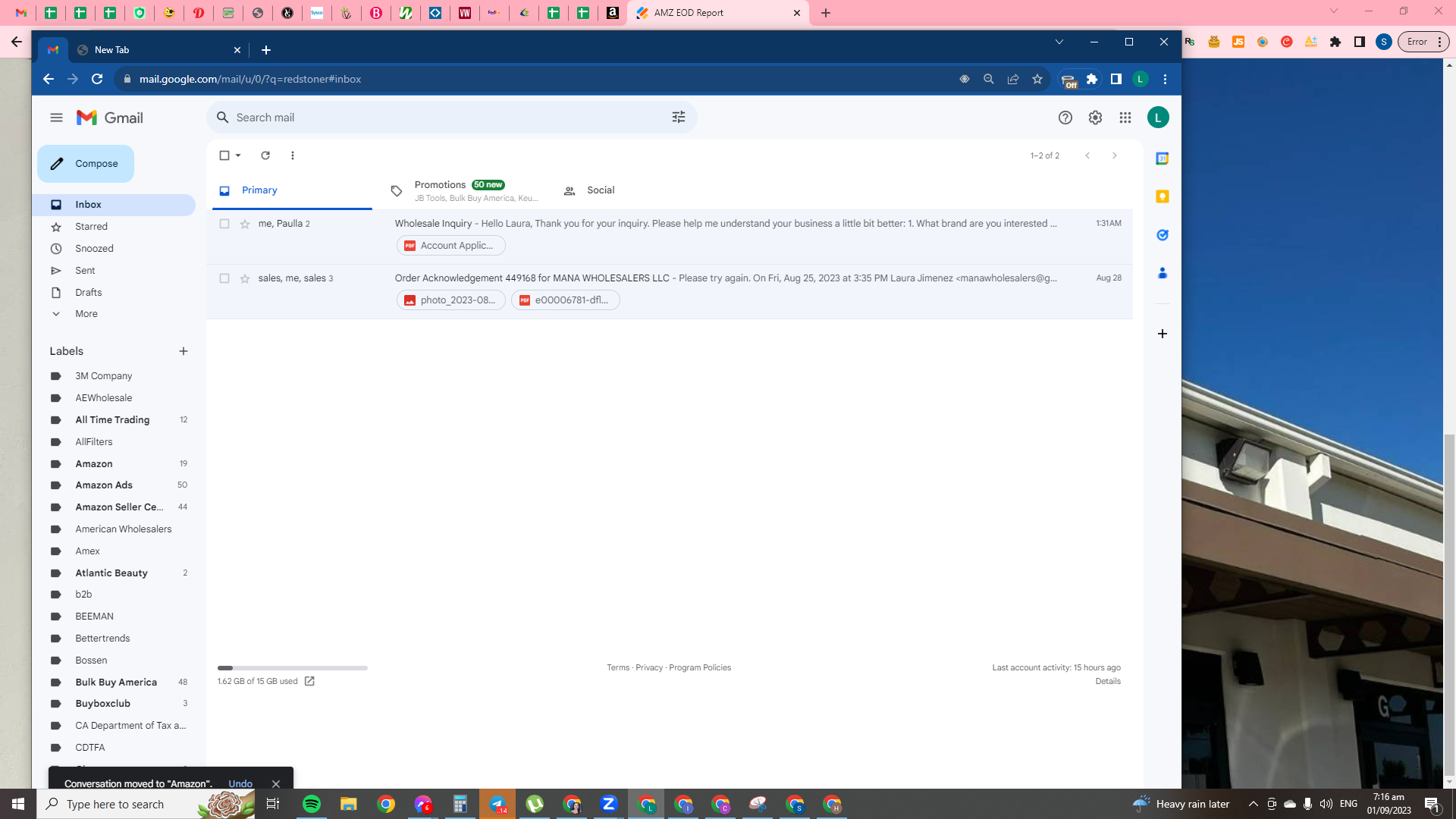The height and width of the screenshot is (819, 1456).
Task: Star the Order Acknowledgement conversation
Action: click(x=245, y=278)
